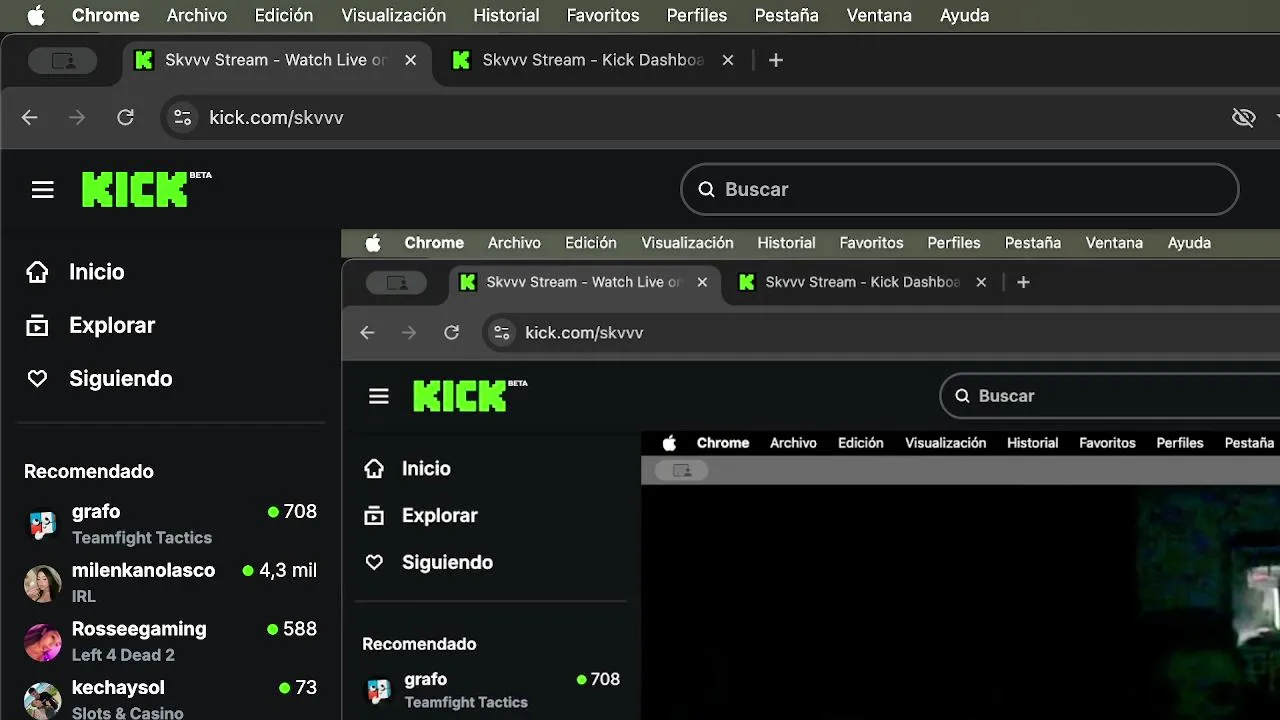The width and height of the screenshot is (1280, 720).
Task: Open the Historial menu in the topmost menu bar
Action: pyautogui.click(x=506, y=15)
